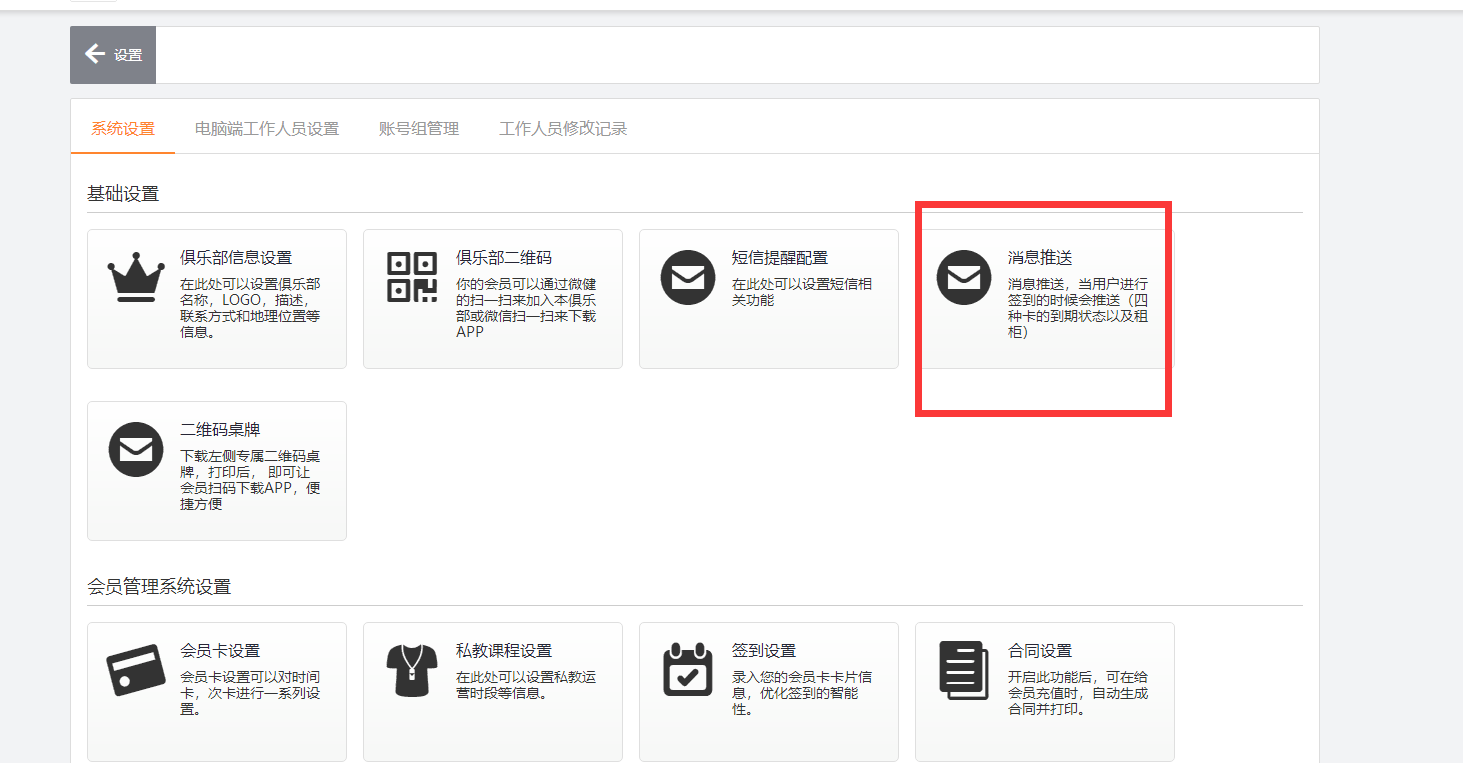Switch to the 系统设置 tab
The width and height of the screenshot is (1463, 763).
123,129
